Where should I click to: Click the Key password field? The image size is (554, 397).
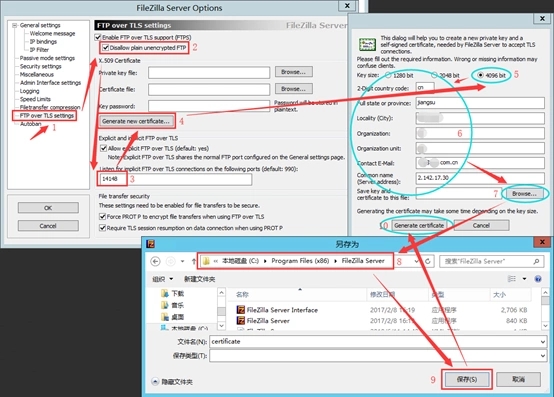pos(209,106)
